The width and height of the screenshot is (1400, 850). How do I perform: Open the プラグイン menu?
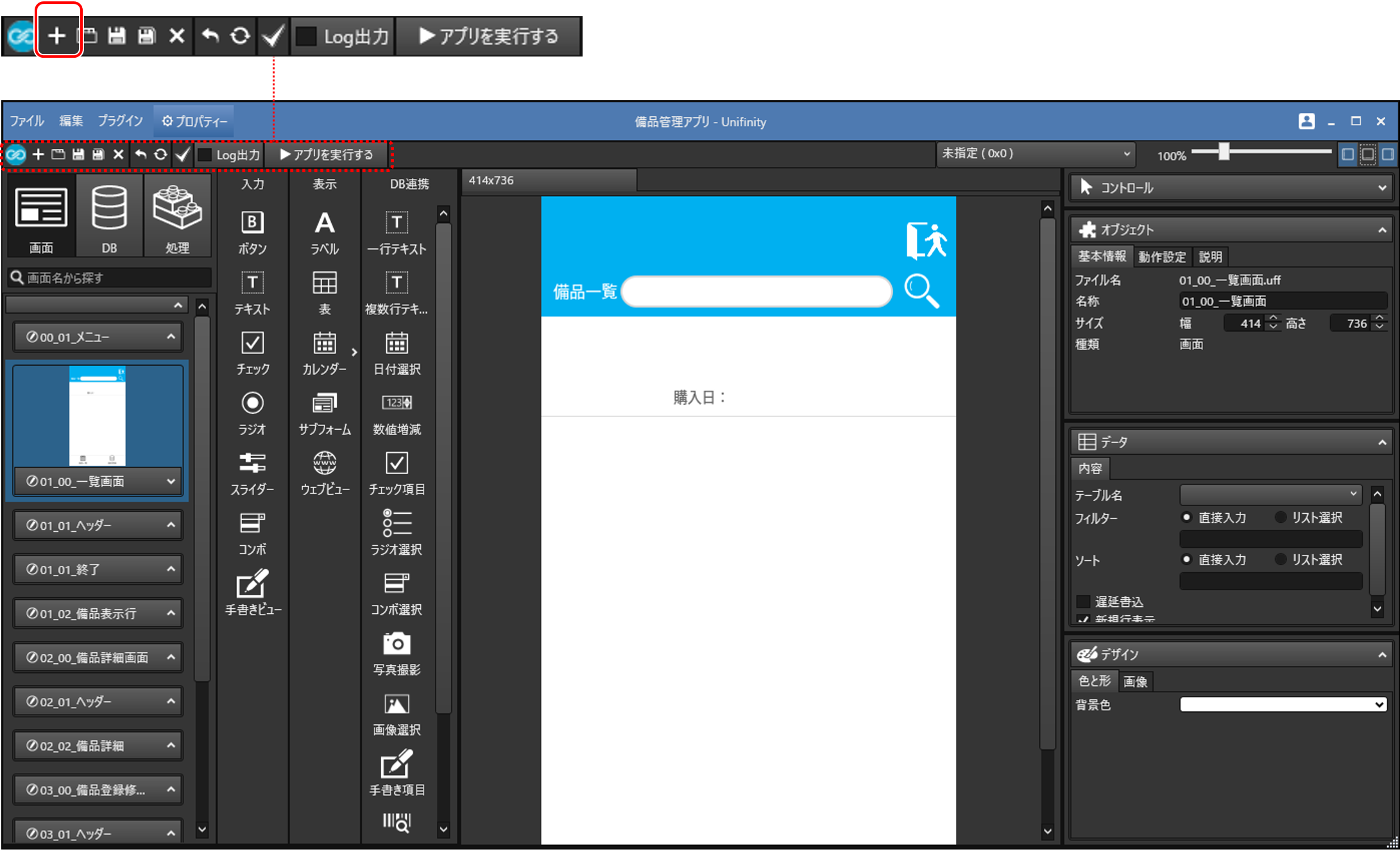coord(120,121)
